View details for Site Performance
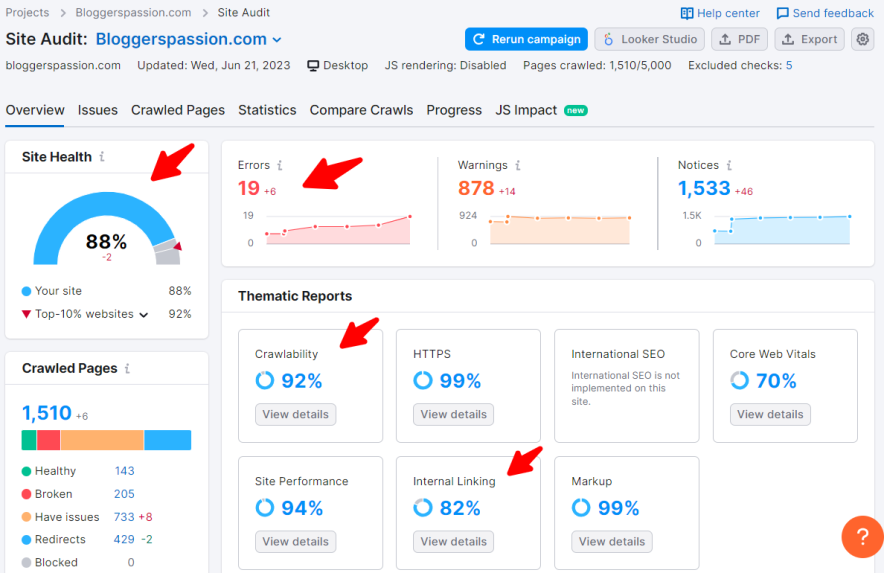The width and height of the screenshot is (884, 573). [x=295, y=541]
